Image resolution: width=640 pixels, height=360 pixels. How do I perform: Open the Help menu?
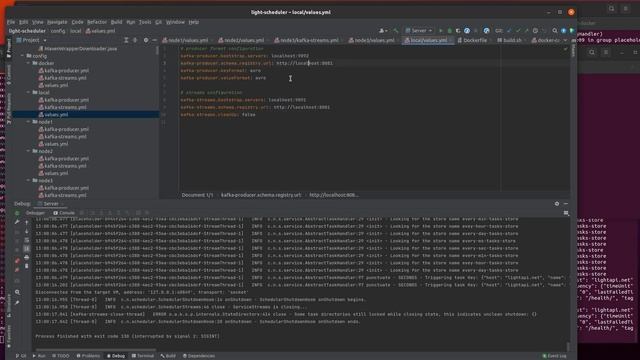click(193, 22)
